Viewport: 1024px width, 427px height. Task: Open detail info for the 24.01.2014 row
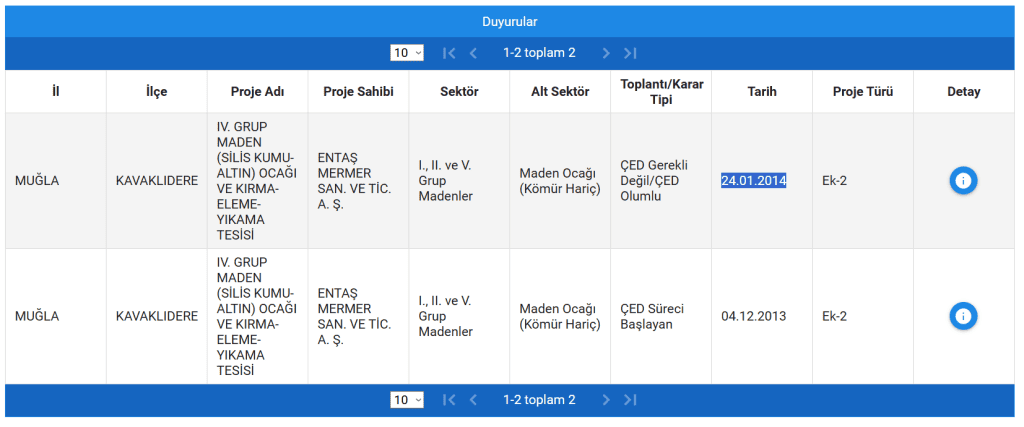tap(963, 181)
